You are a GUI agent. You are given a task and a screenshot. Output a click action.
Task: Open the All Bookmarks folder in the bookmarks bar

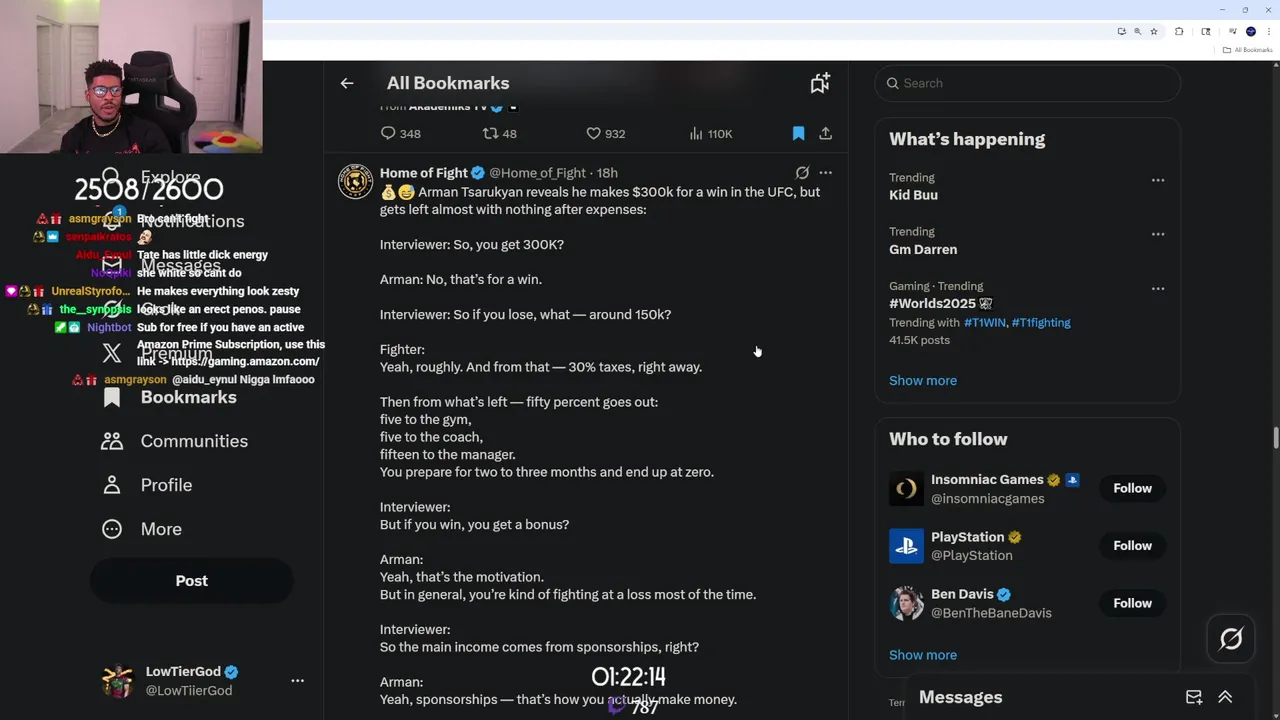[x=1247, y=50]
